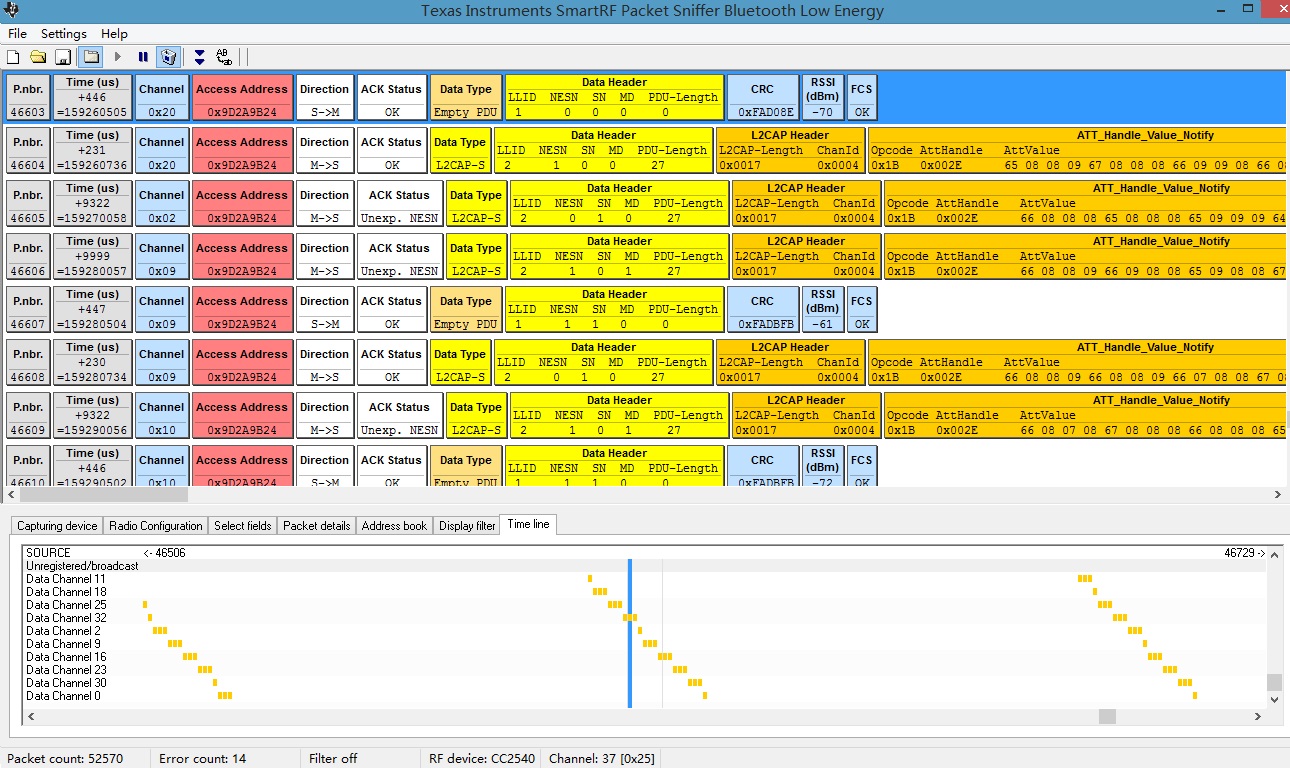Click Data Header of packet 46609
The image size is (1290, 768).
point(620,416)
